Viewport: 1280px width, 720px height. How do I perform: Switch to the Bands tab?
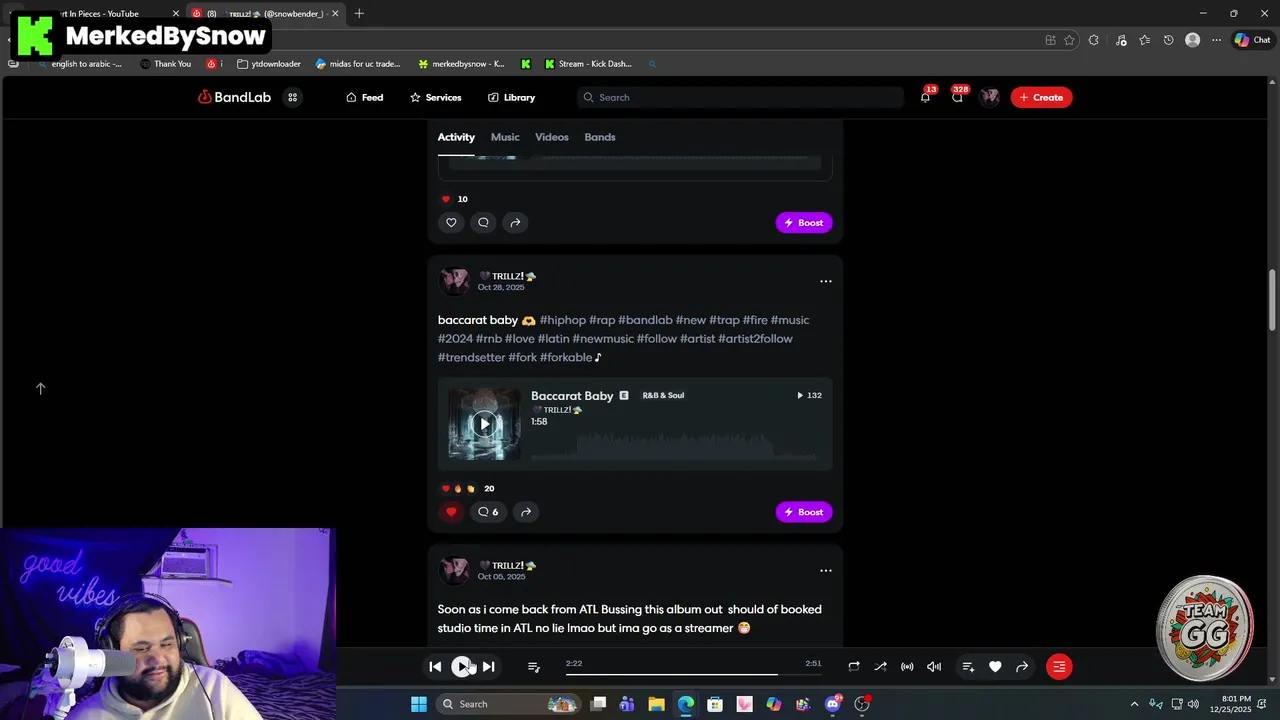(600, 137)
